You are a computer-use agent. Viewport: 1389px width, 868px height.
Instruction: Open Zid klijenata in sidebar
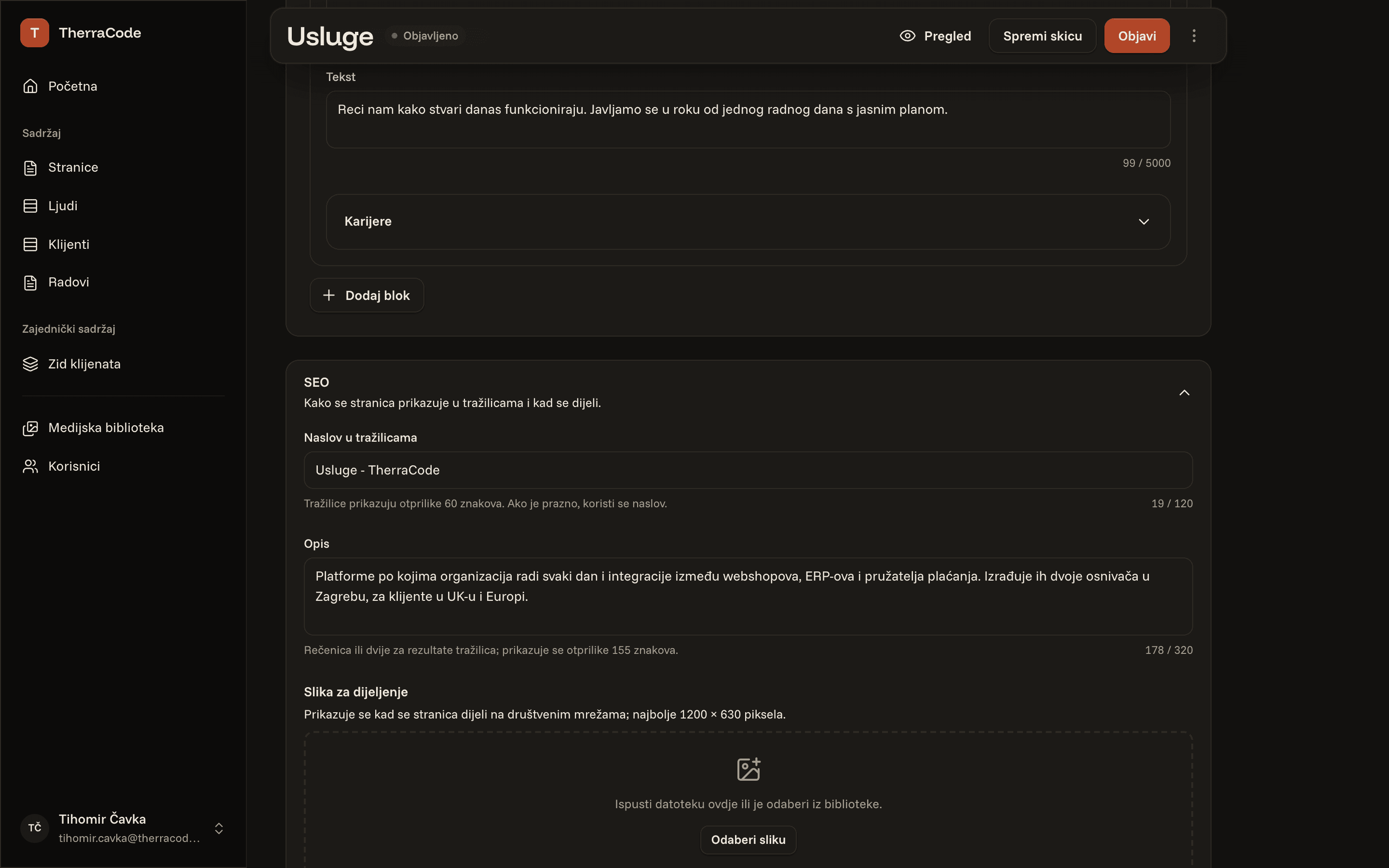123,364
